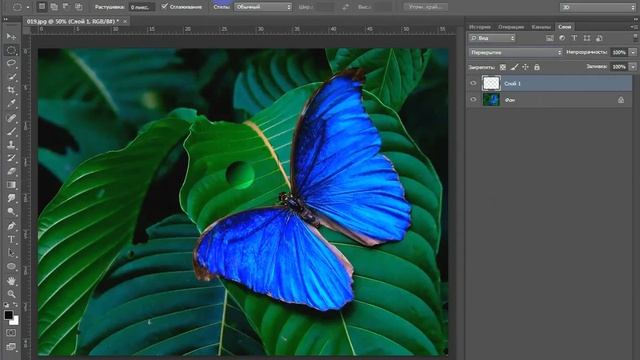The height and width of the screenshot is (360, 640).
Task: Select the Elliptical Marquee tool in toolbar
Action: coord(11,50)
